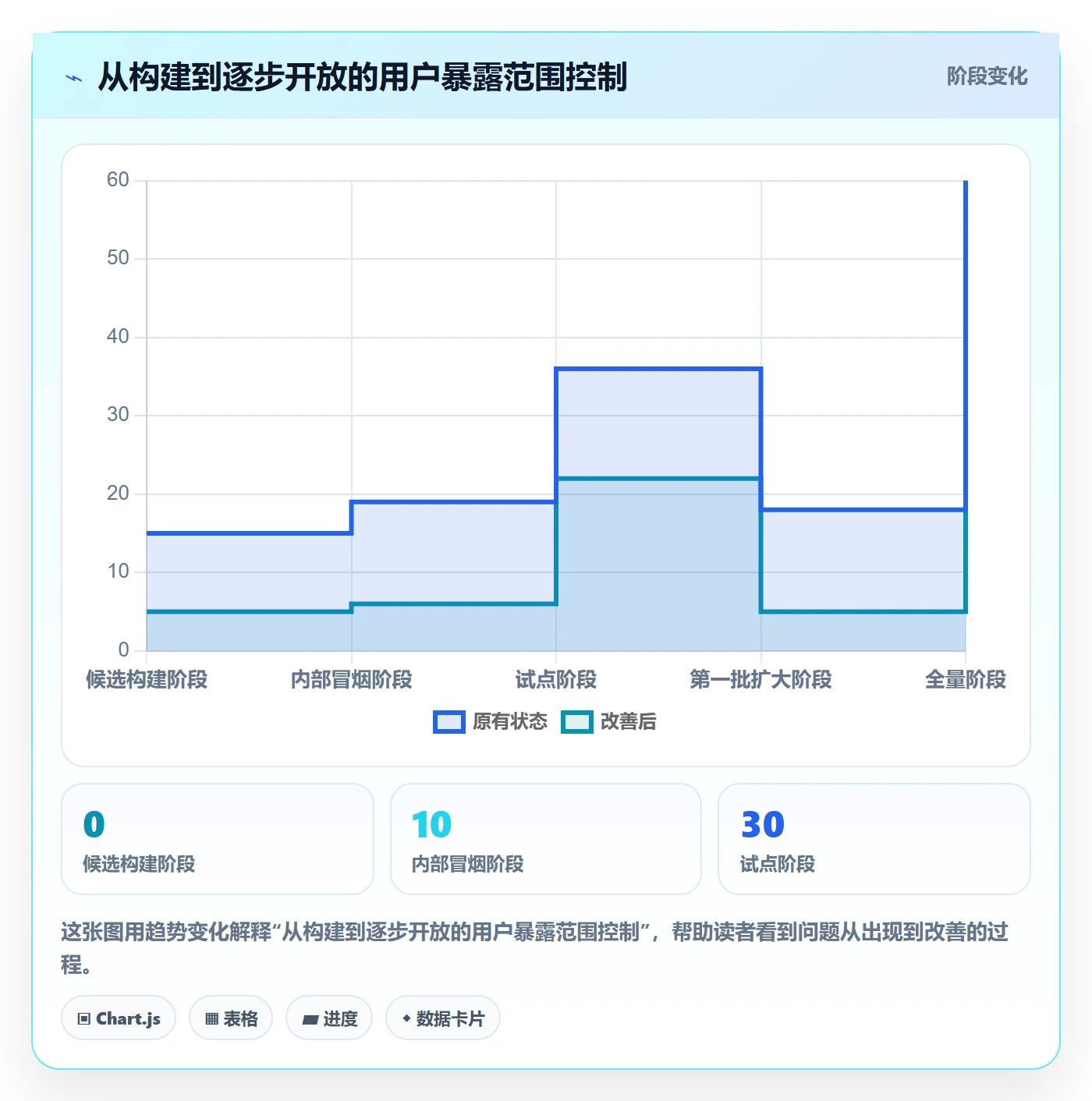The width and height of the screenshot is (1092, 1101).
Task: Click the 第一批扩大阶段 x-axis label
Action: click(x=761, y=680)
